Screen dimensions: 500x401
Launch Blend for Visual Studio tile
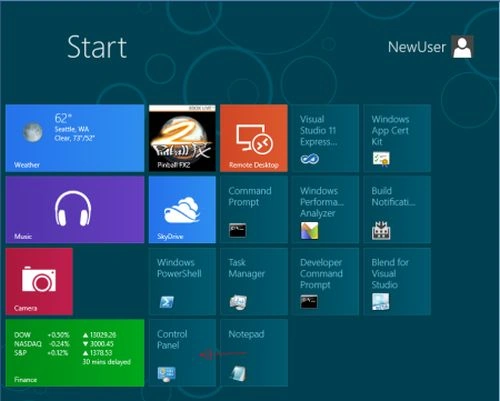coord(397,281)
